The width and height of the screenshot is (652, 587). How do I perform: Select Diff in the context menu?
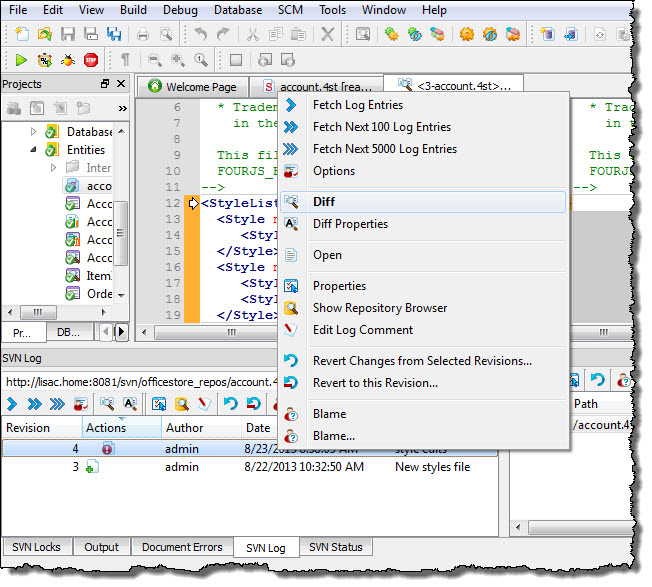coord(423,202)
